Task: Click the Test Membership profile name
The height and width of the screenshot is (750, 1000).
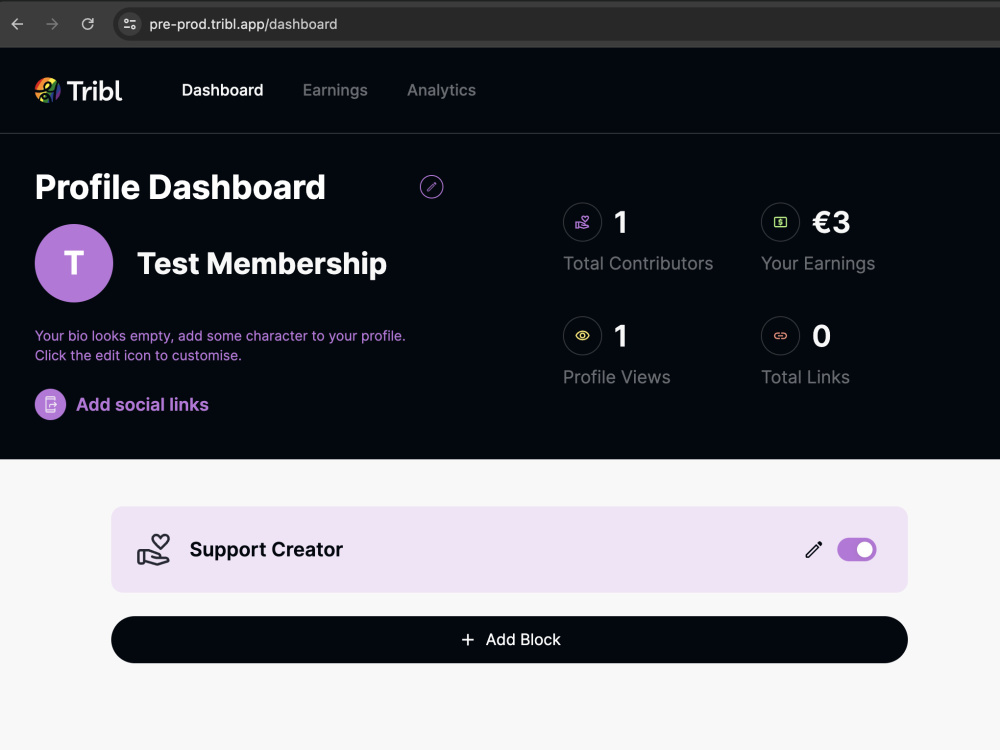Action: (x=261, y=263)
